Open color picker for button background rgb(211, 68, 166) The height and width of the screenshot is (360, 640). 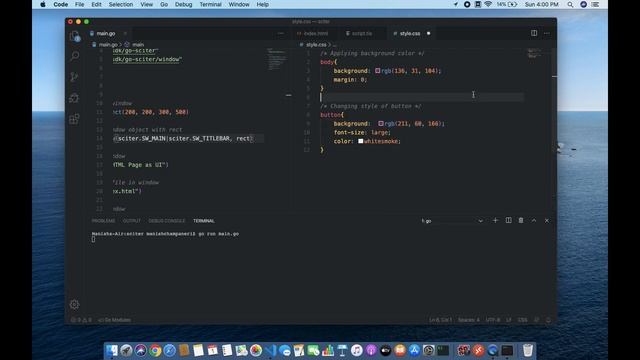[381, 123]
